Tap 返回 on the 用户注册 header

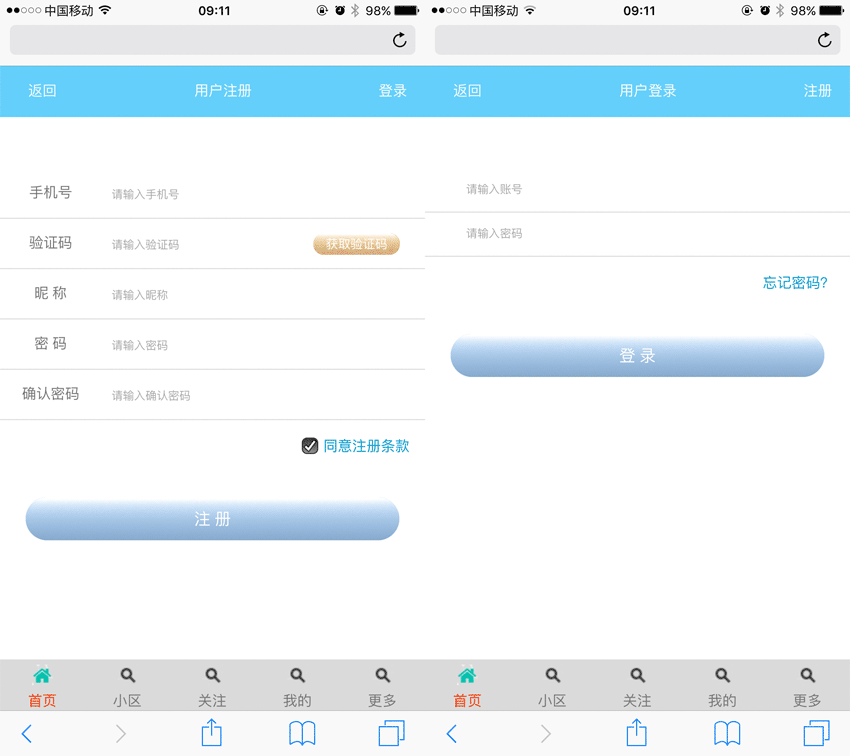tap(42, 91)
